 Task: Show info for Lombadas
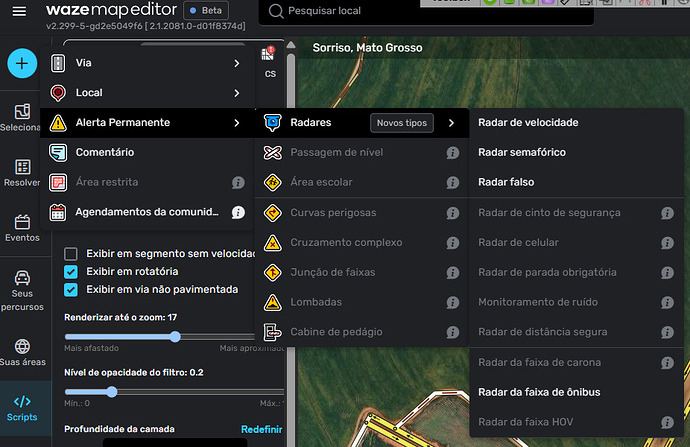452,303
